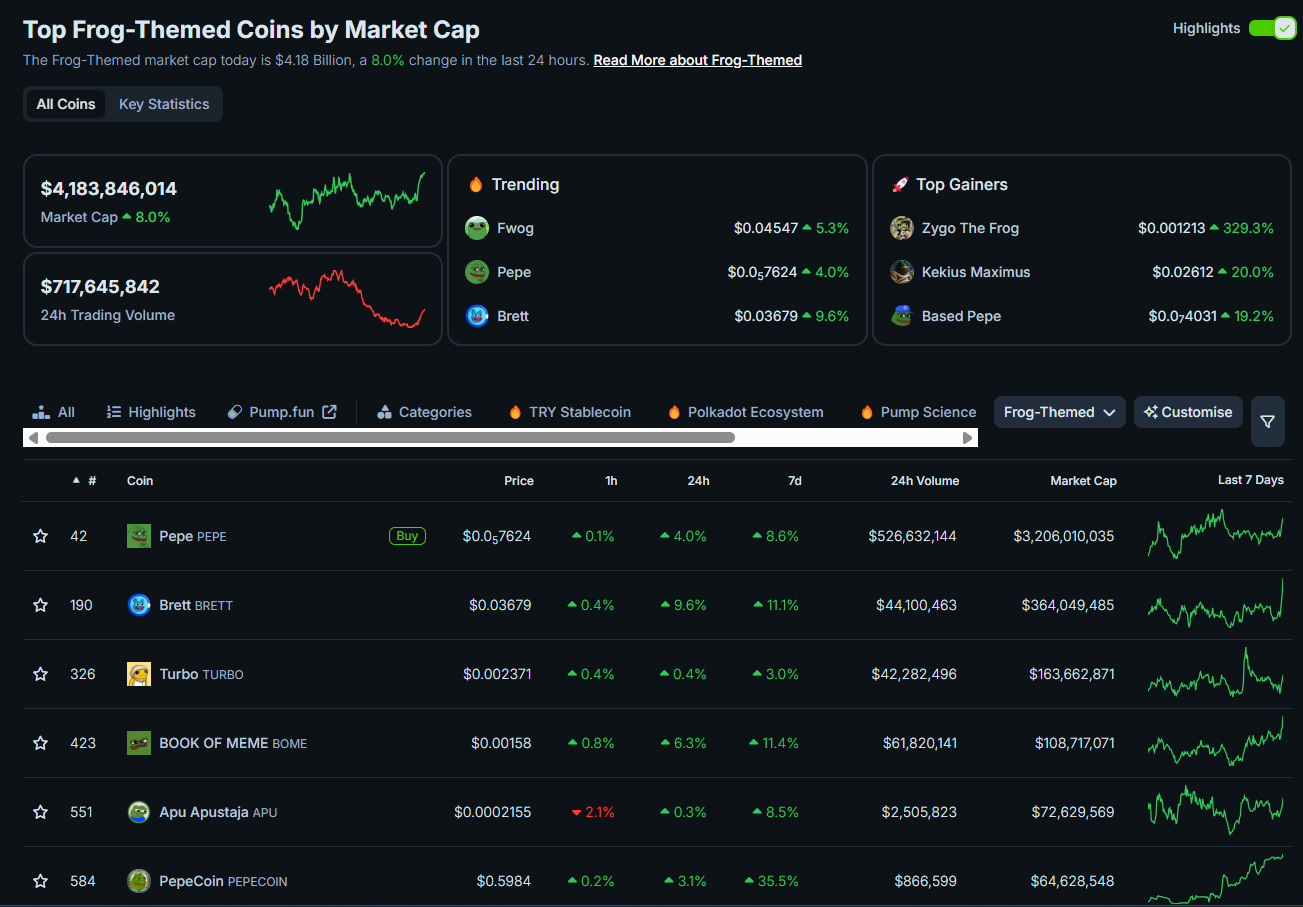Viewport: 1303px width, 907px height.
Task: Click the Trending fire icon
Action: click(x=475, y=185)
